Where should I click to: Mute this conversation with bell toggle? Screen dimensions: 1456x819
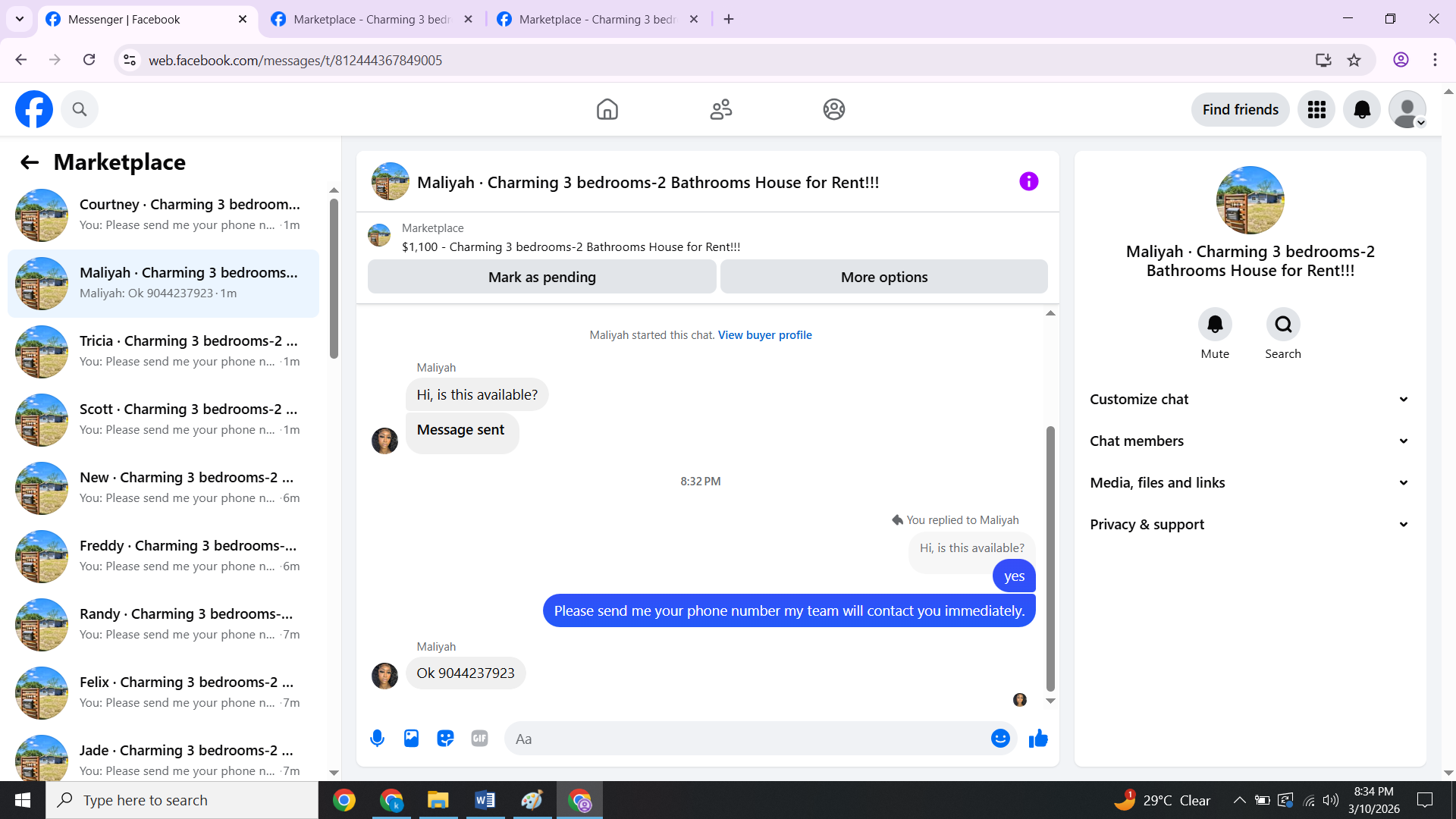(x=1215, y=325)
